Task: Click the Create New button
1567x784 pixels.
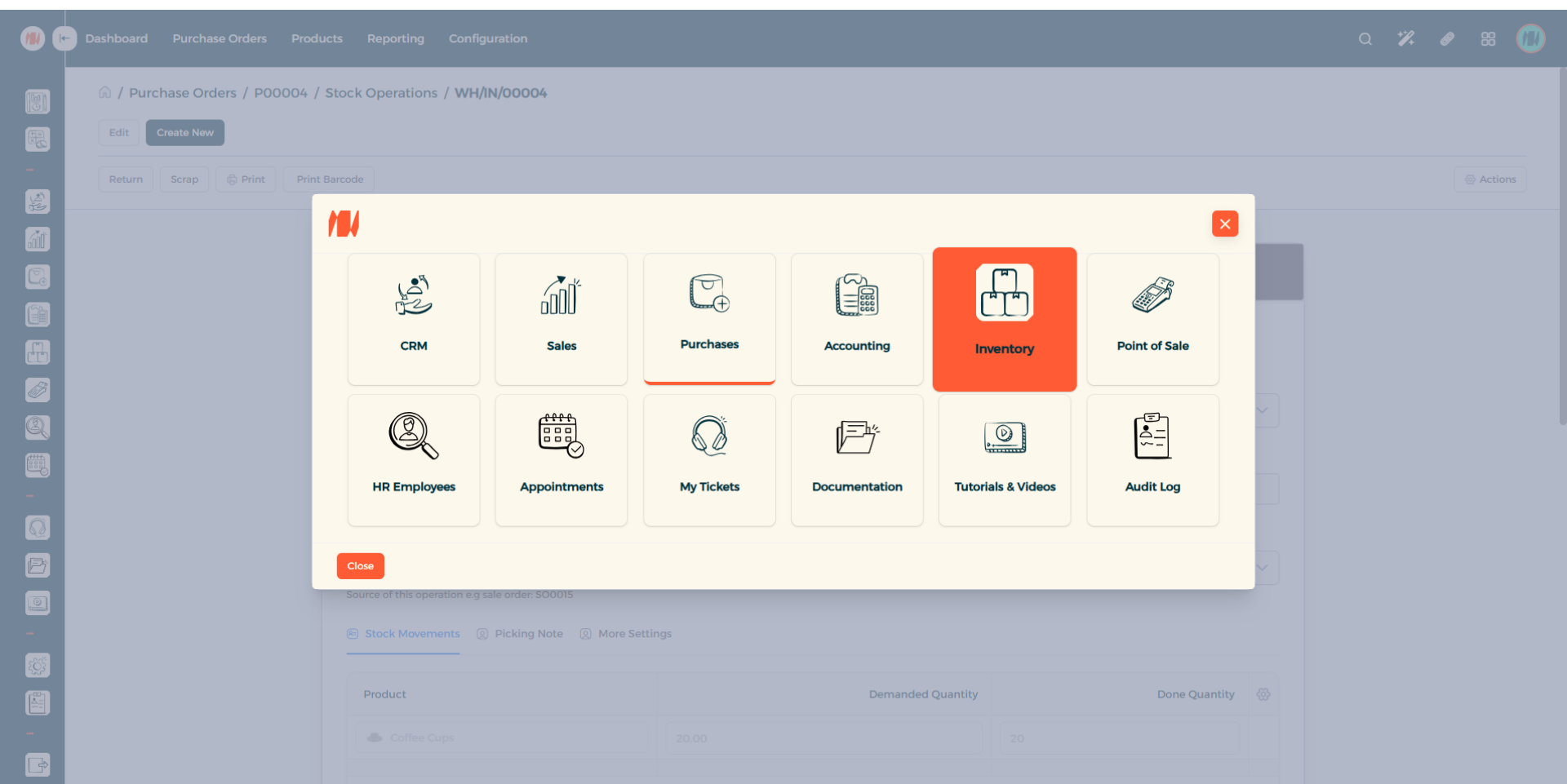Action: [184, 133]
